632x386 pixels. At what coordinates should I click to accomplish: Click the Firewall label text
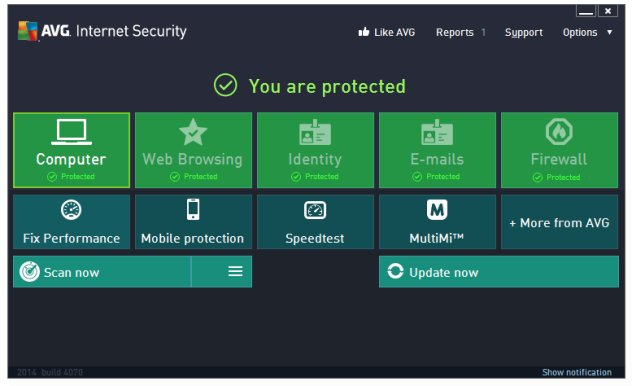point(559,159)
